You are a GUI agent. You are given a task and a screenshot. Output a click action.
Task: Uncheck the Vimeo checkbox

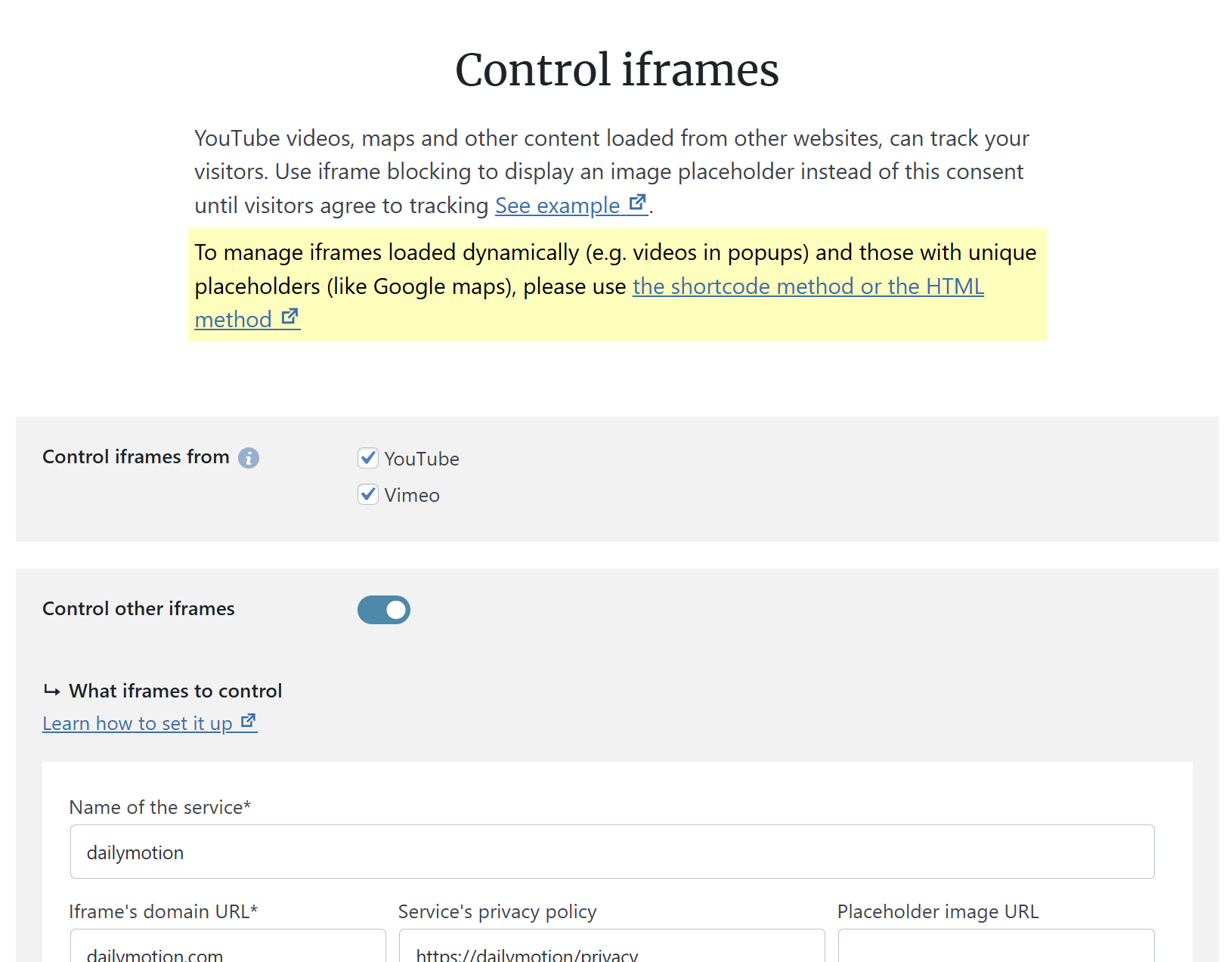tap(368, 494)
